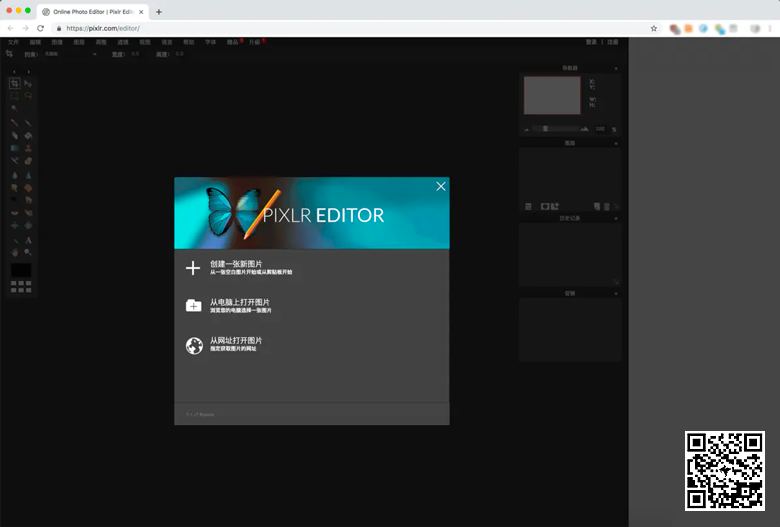Open the 编辑 (Edit) menu
Screen dimensions: 780x527
click(35, 42)
